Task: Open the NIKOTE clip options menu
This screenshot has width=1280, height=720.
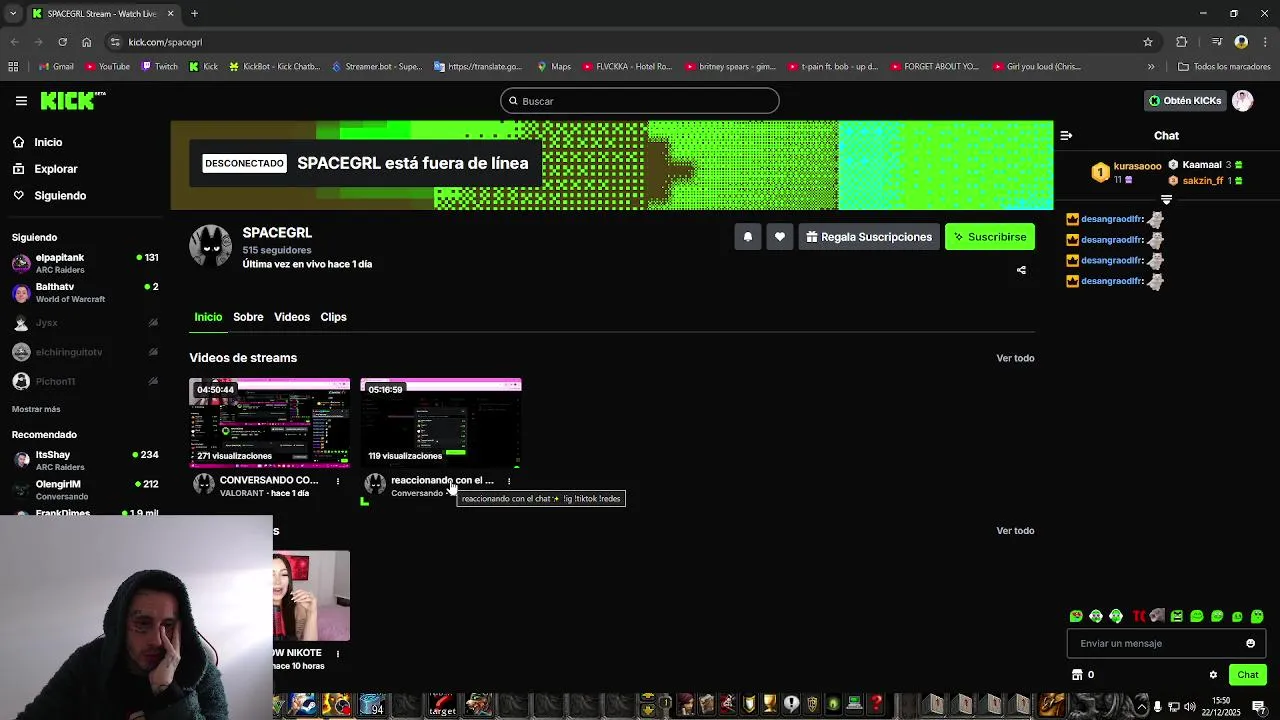Action: point(337,654)
